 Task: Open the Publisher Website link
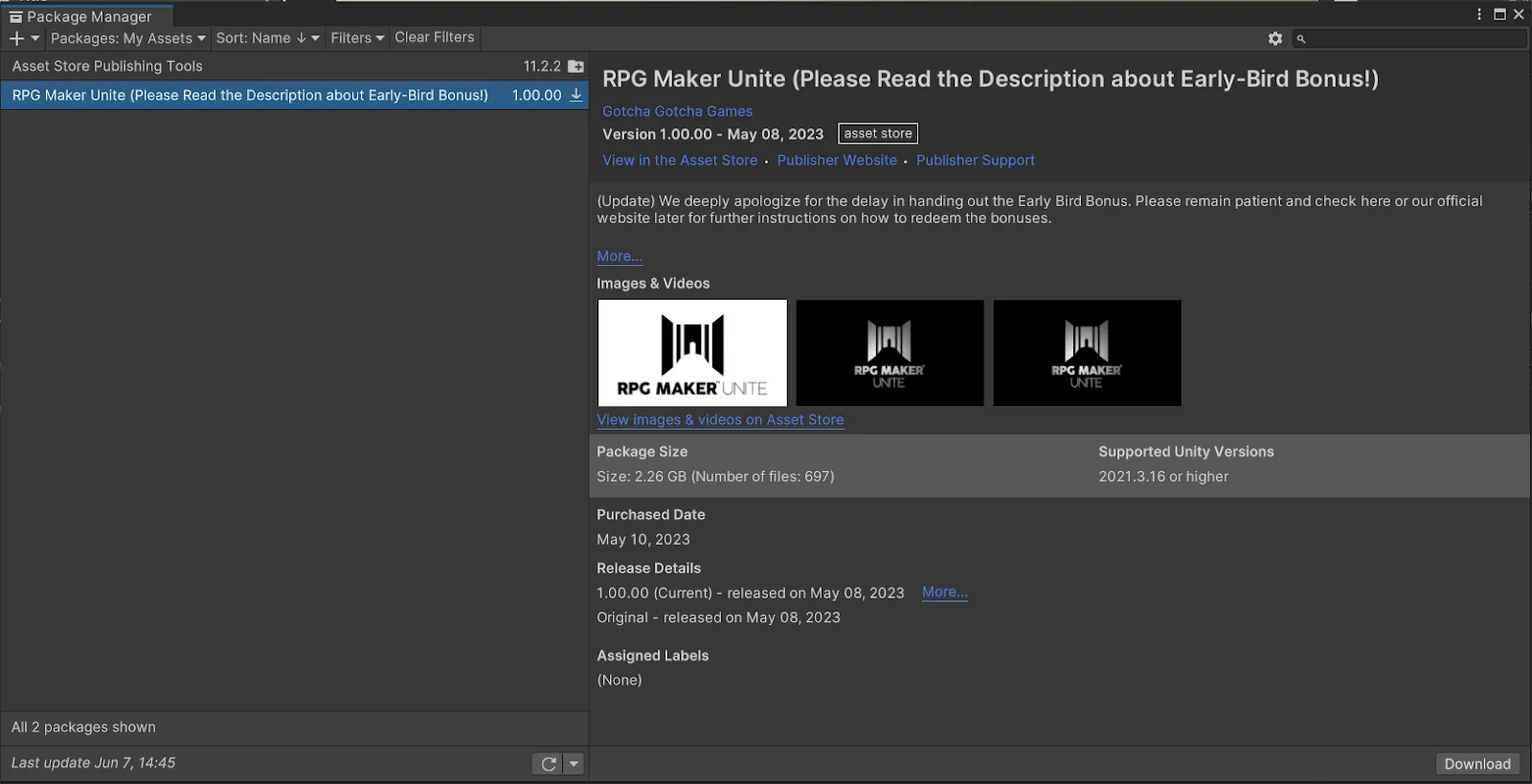coord(836,161)
